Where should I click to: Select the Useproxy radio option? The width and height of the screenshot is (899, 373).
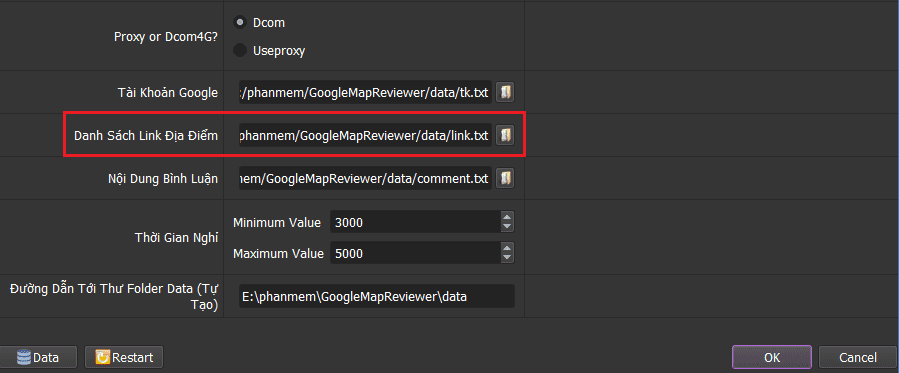pyautogui.click(x=240, y=50)
